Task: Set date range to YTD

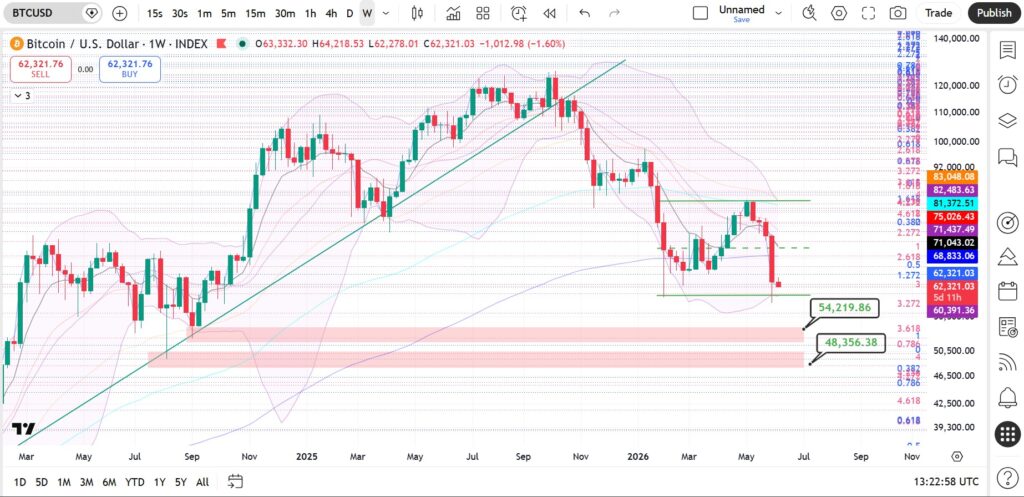Action: 135,482
